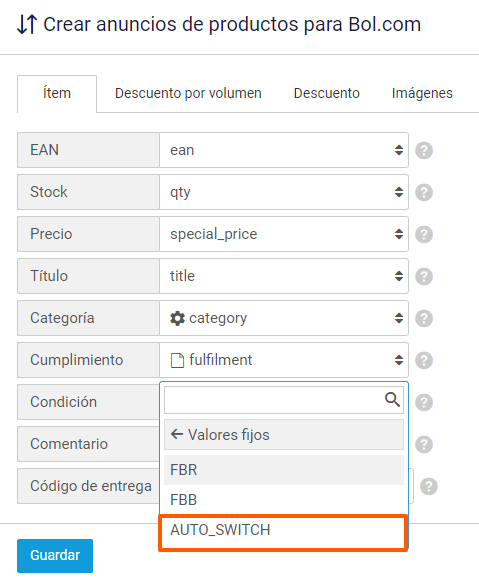Show help for Código de entrega
This screenshot has height=583, width=479.
pos(429,487)
